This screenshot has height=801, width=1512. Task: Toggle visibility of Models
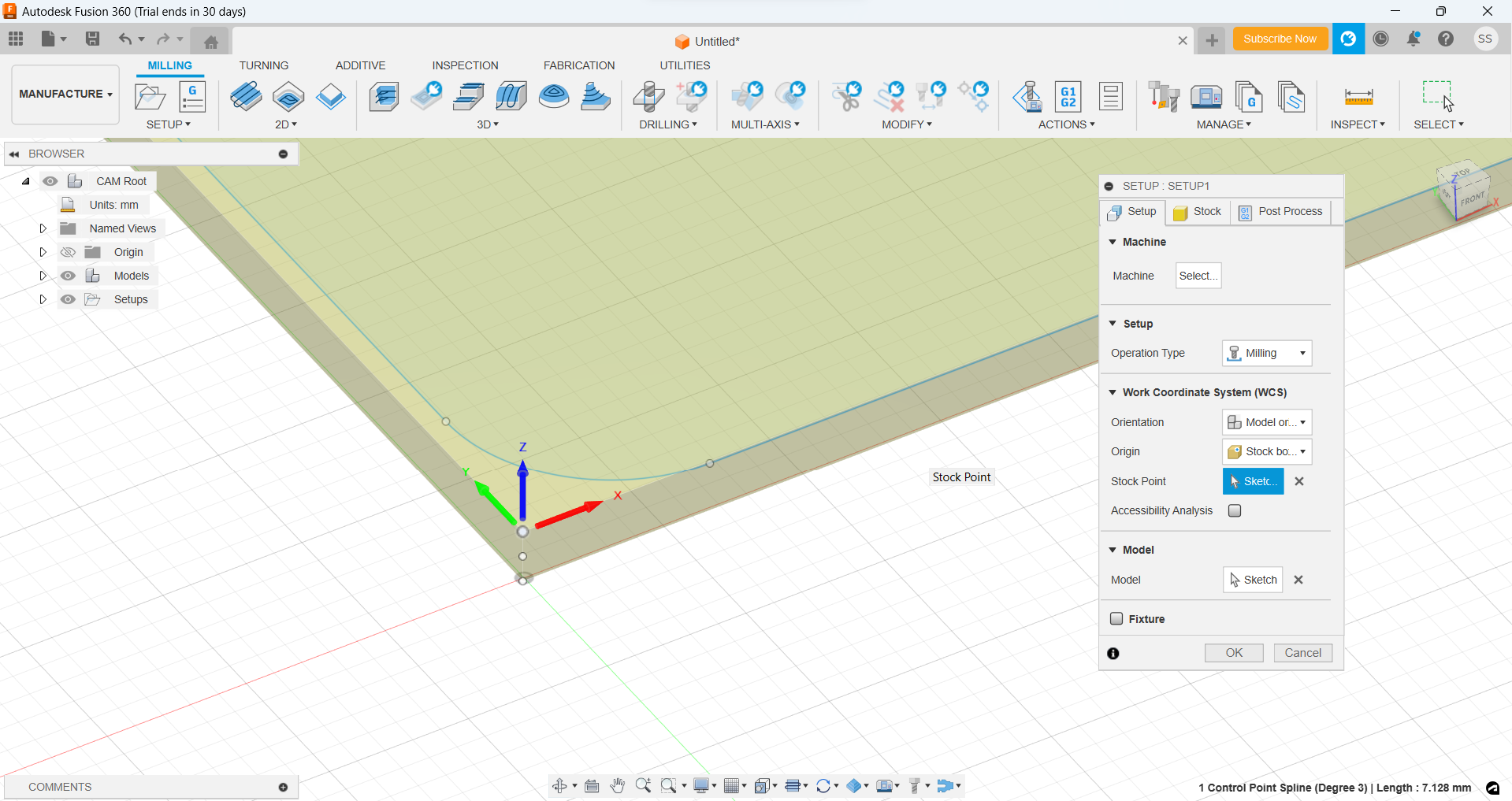point(68,276)
